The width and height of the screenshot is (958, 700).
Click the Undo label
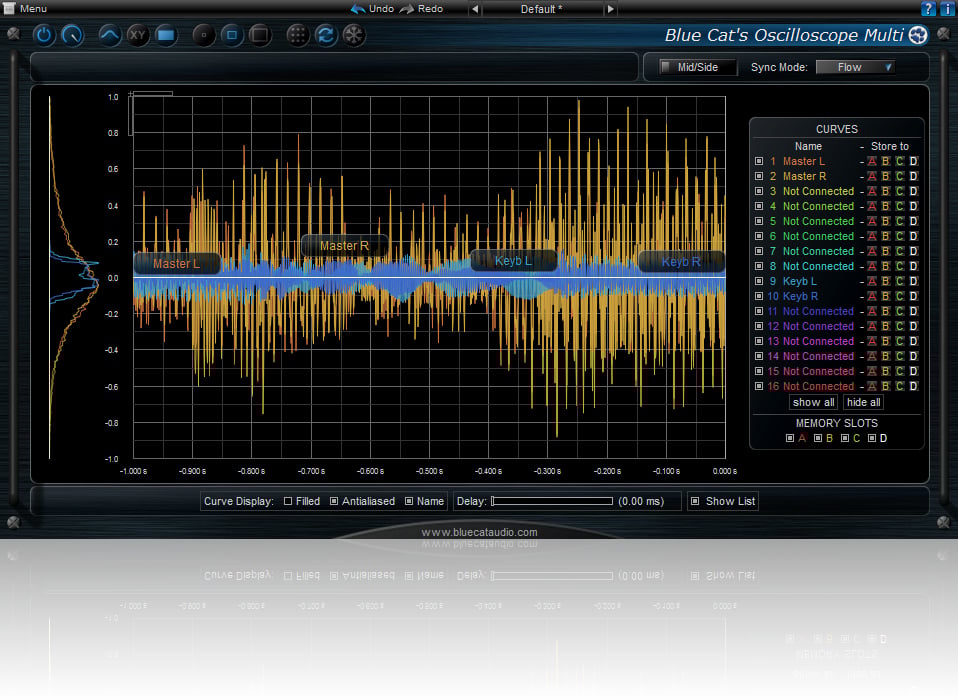click(x=381, y=9)
